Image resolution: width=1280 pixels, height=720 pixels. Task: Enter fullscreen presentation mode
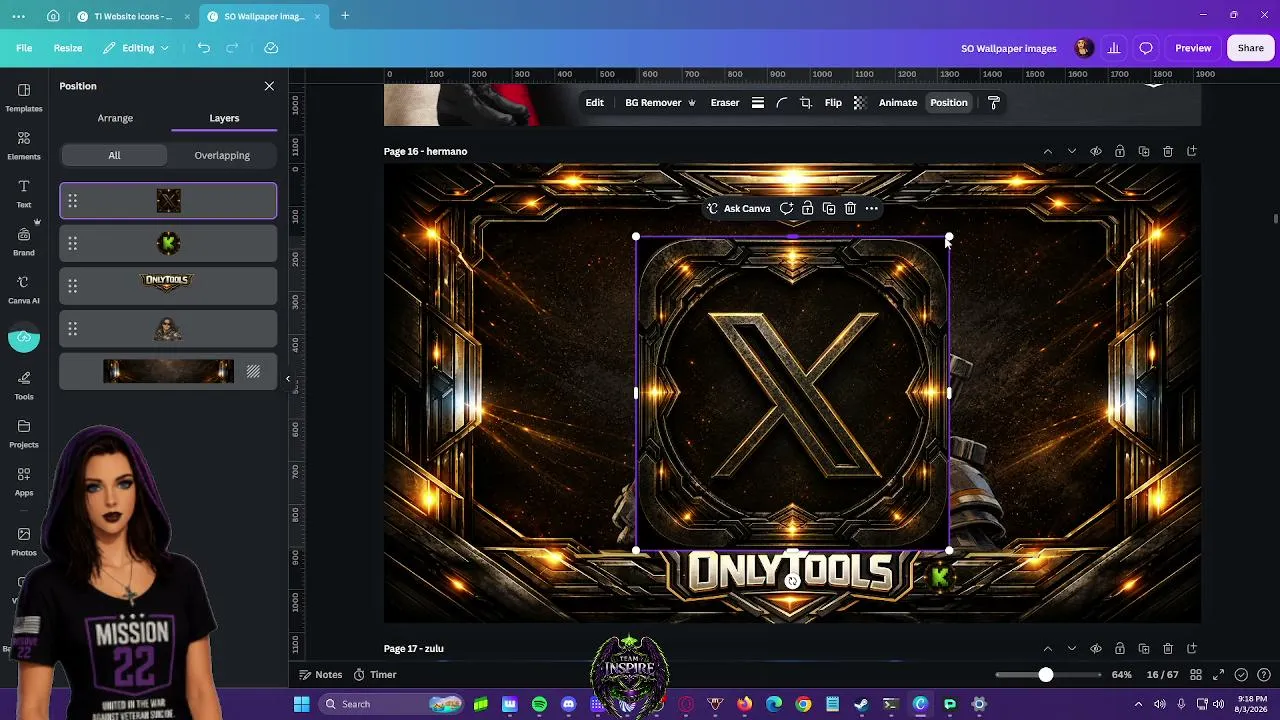(x=1218, y=675)
